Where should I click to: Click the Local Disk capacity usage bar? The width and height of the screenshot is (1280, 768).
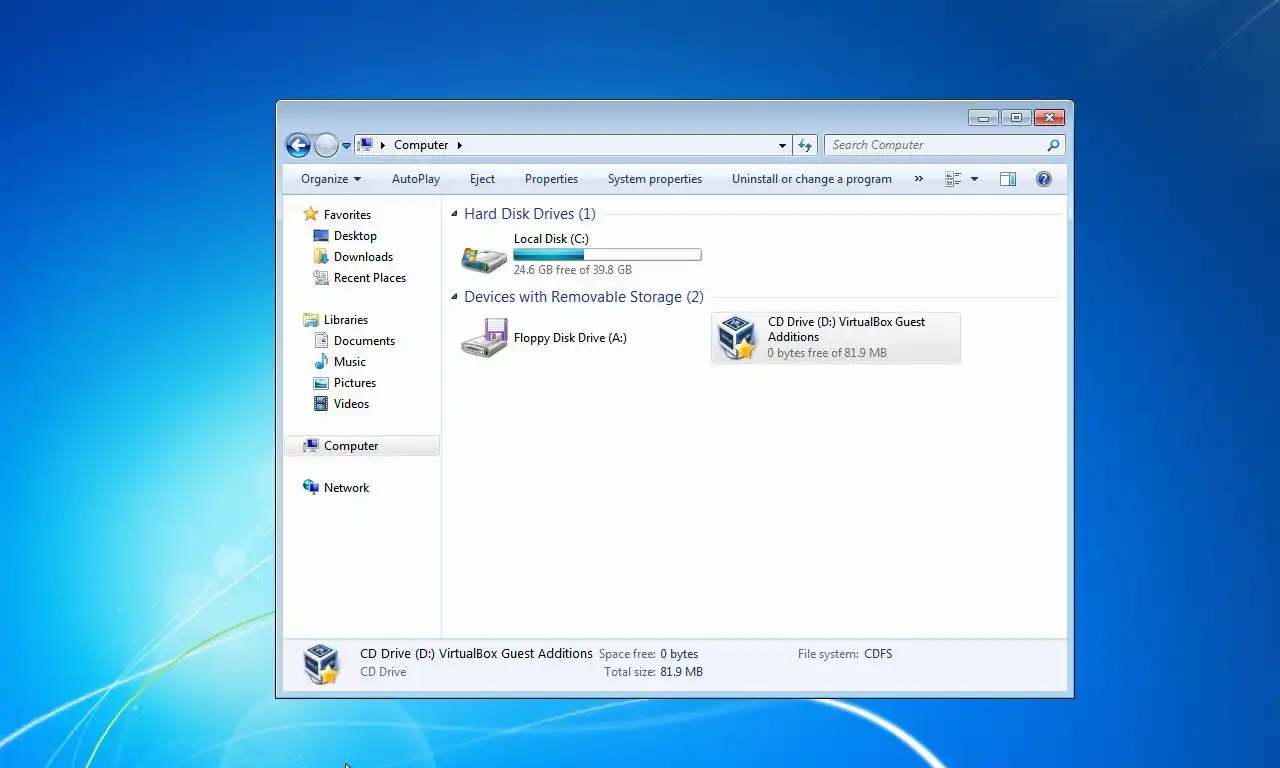(607, 255)
